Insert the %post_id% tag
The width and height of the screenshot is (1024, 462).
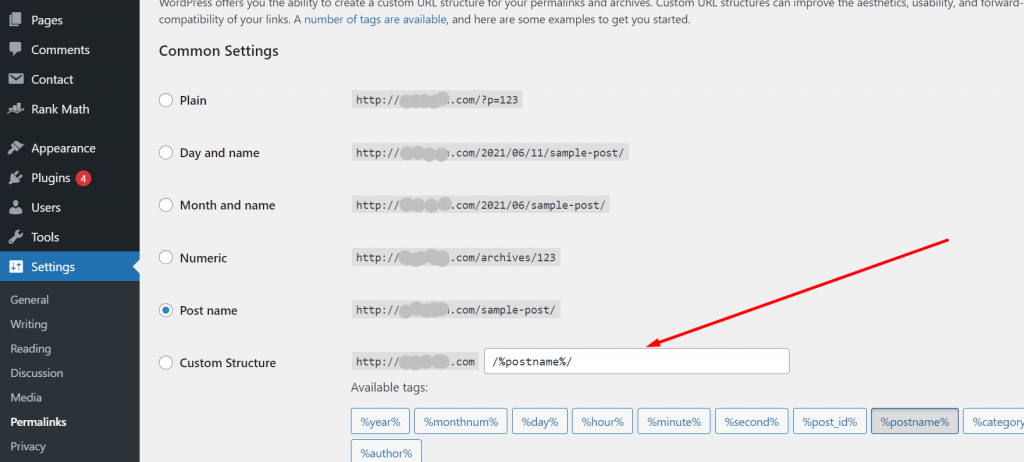[x=829, y=421]
